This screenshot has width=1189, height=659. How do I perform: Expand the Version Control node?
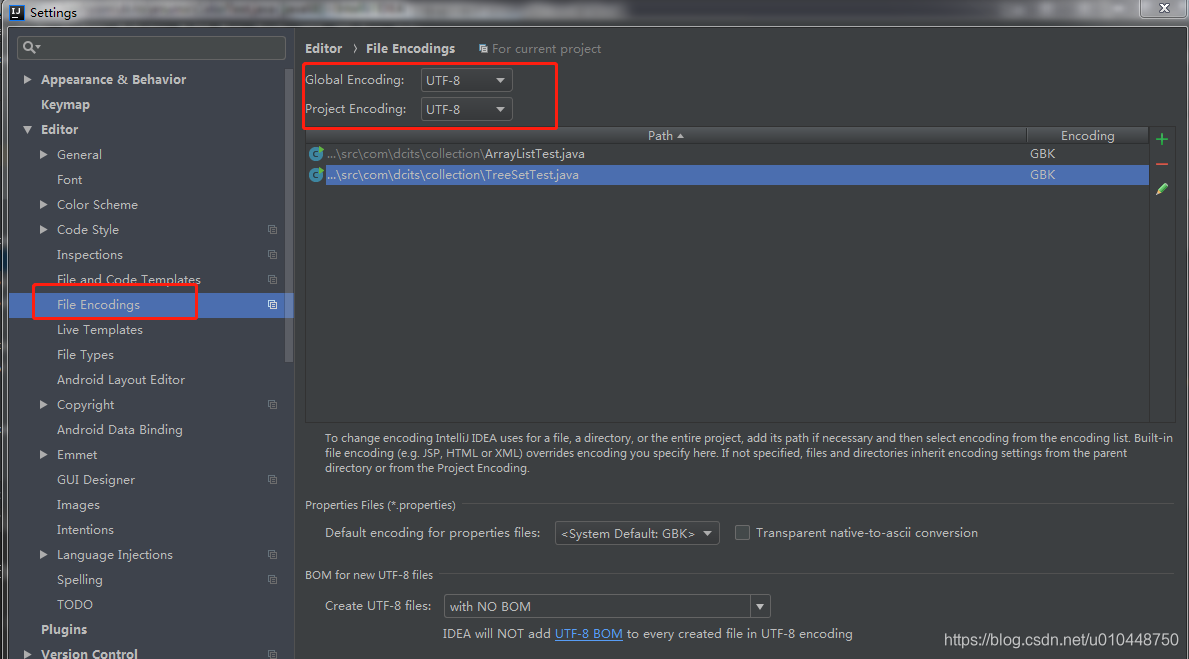[x=27, y=654]
